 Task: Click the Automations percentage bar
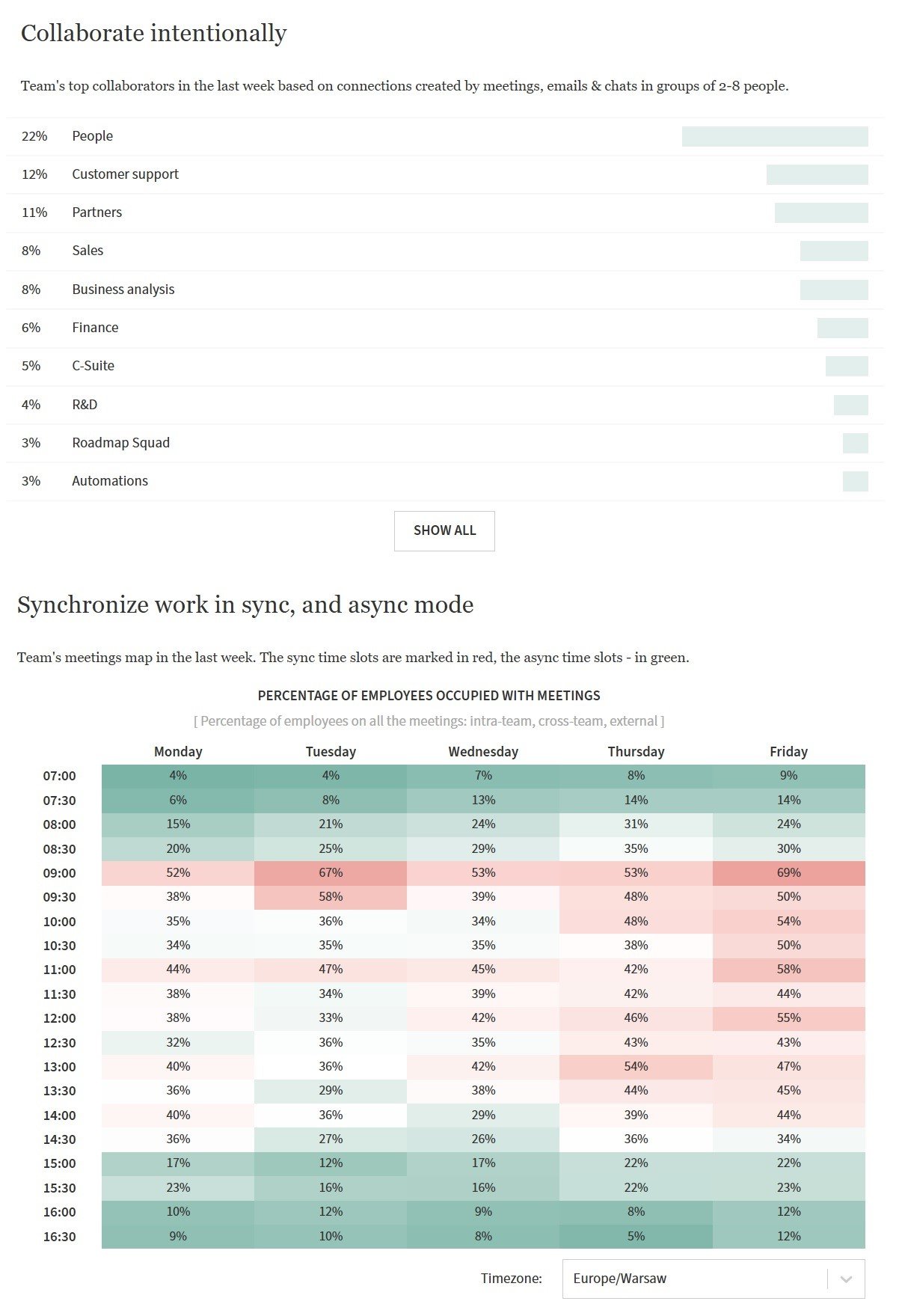pos(855,481)
